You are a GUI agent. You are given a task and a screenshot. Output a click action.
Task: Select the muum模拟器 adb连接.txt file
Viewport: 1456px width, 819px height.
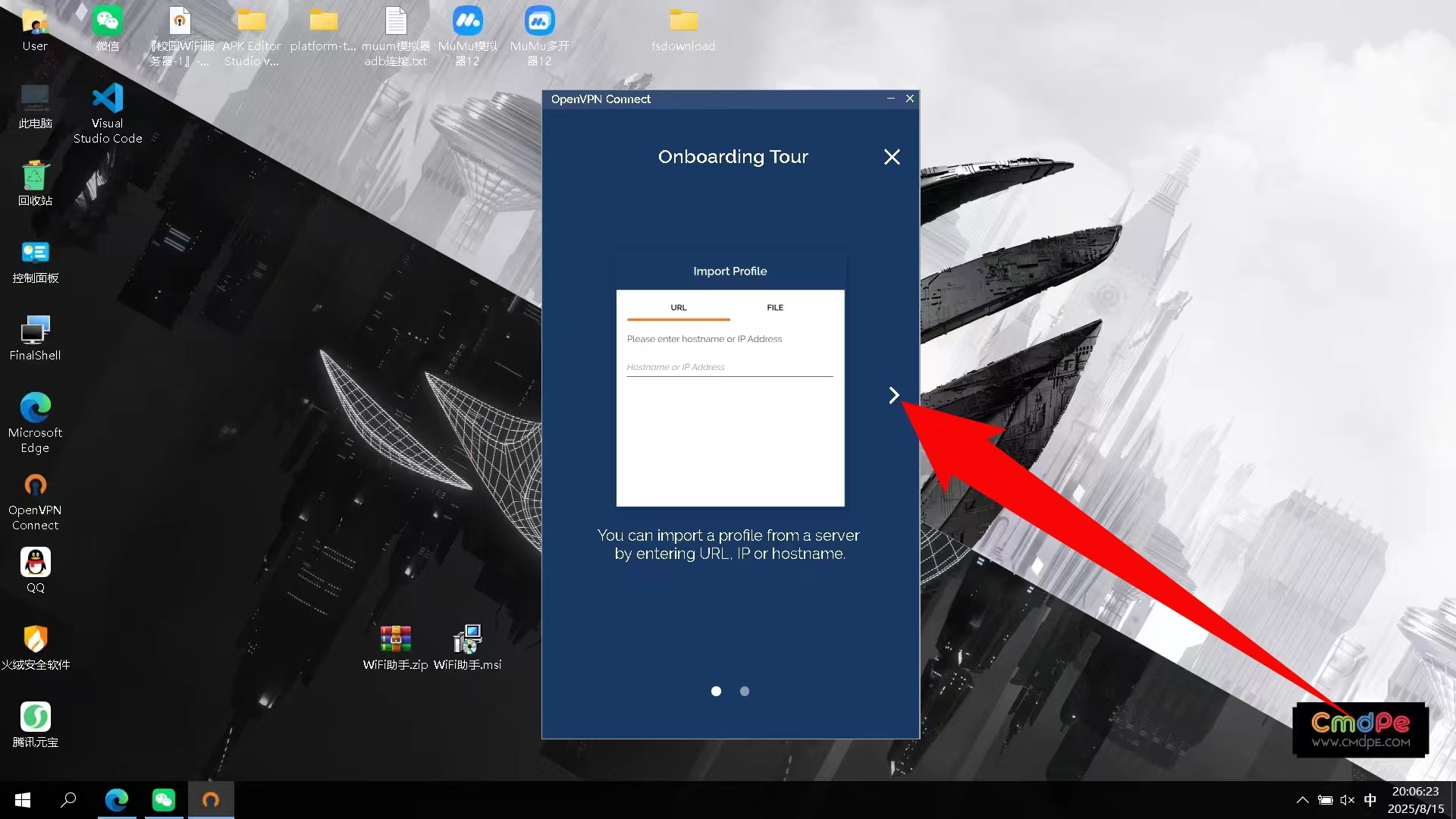click(x=396, y=36)
